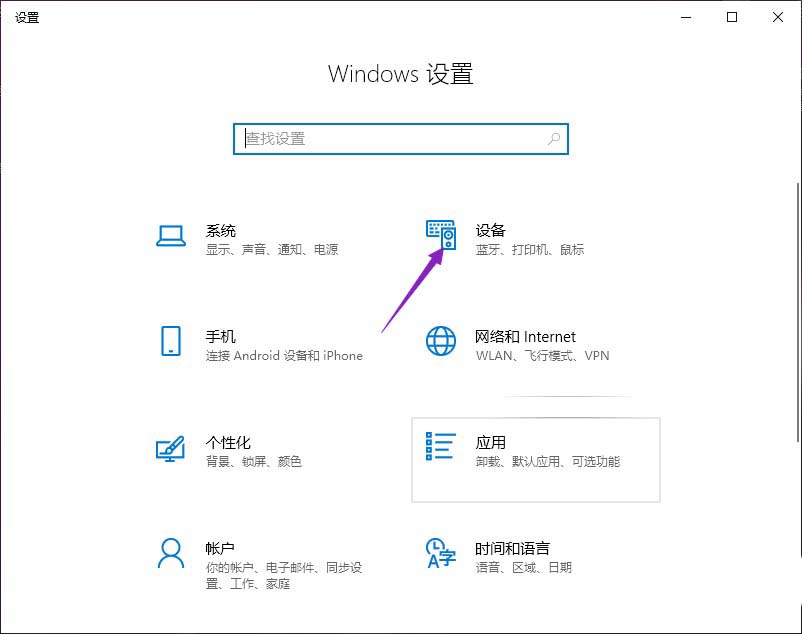Open 系统 settings title
The width and height of the screenshot is (802, 634).
pyautogui.click(x=220, y=231)
